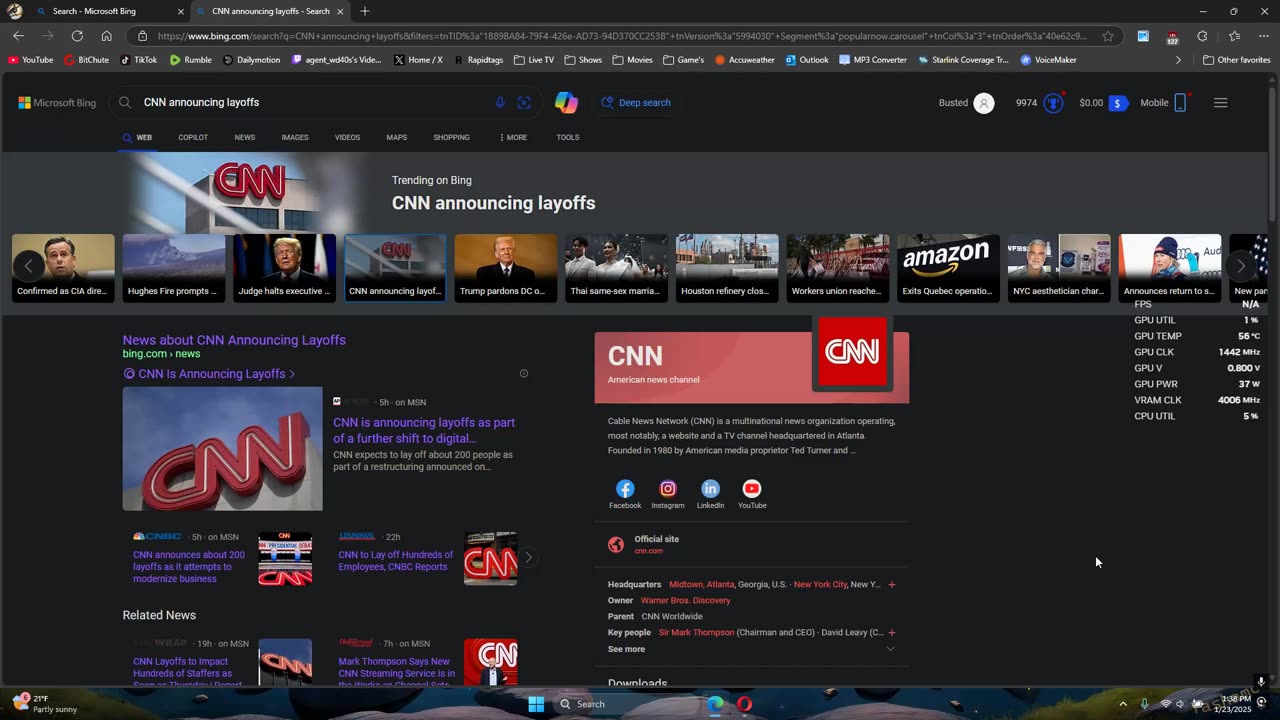Viewport: 1280px width, 720px height.
Task: Open 'CNN announces about 200 layoffs' CNBC article
Action: [189, 567]
